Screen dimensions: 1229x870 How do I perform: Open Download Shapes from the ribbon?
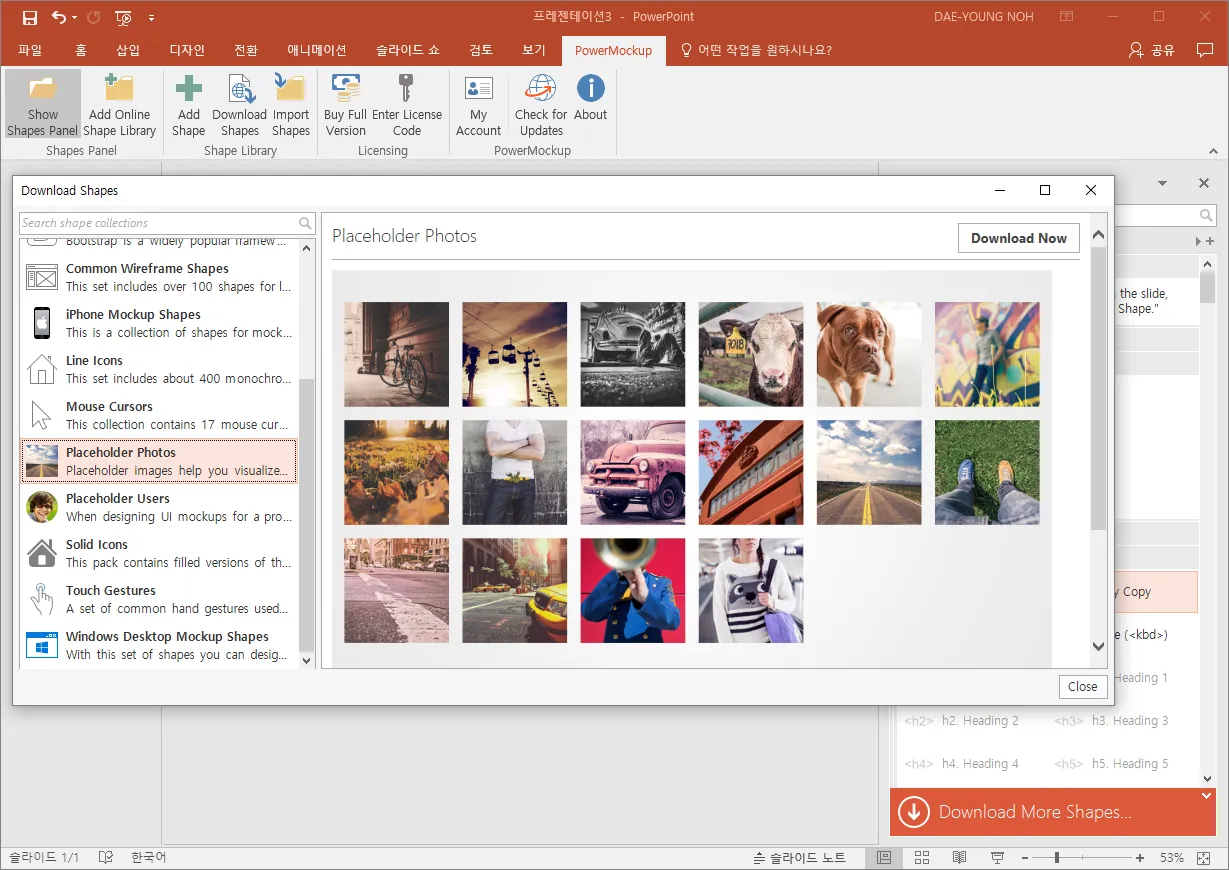click(240, 106)
